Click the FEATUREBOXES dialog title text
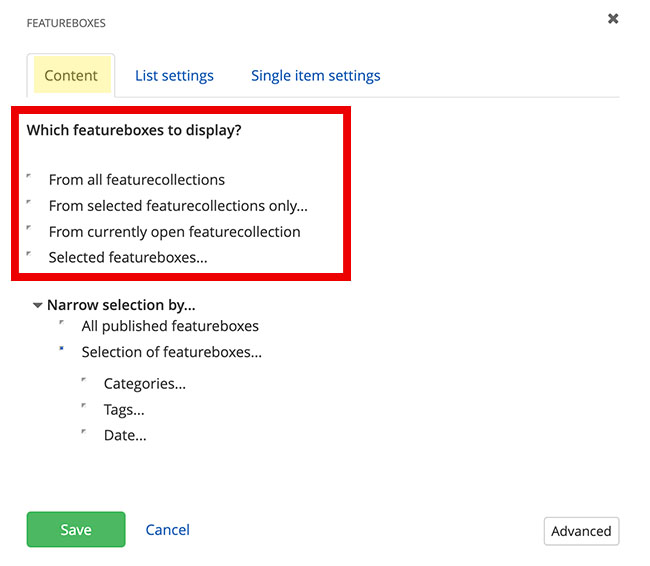The image size is (650, 566). [x=66, y=23]
